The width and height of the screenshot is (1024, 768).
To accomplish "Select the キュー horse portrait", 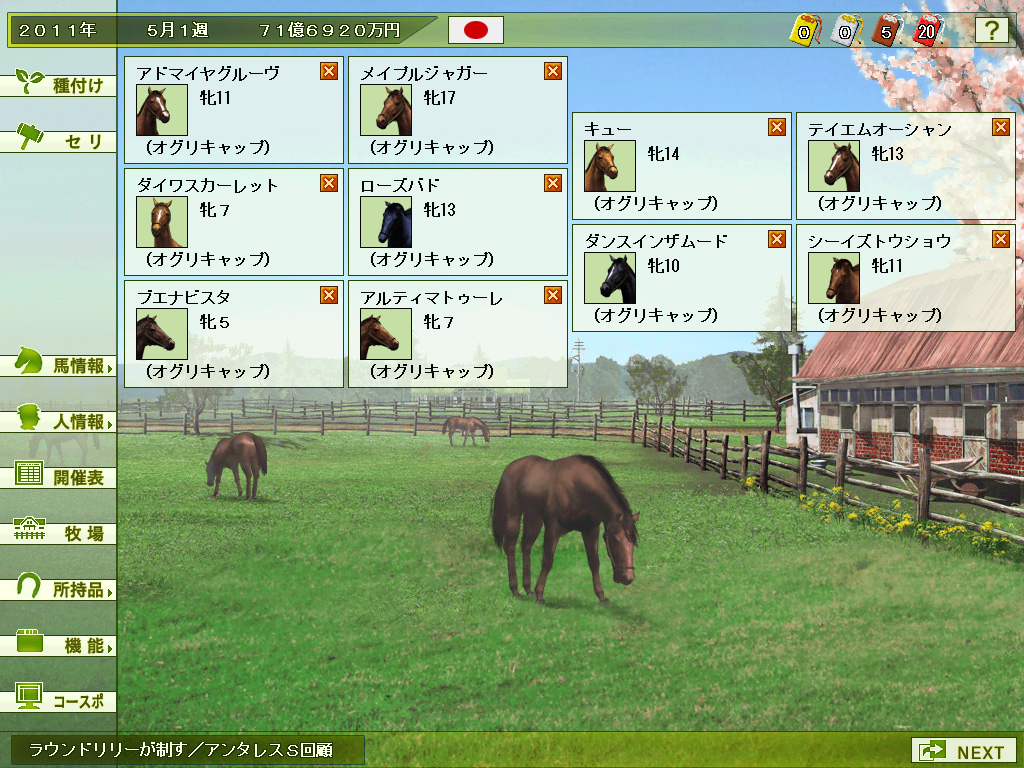I will tap(610, 167).
